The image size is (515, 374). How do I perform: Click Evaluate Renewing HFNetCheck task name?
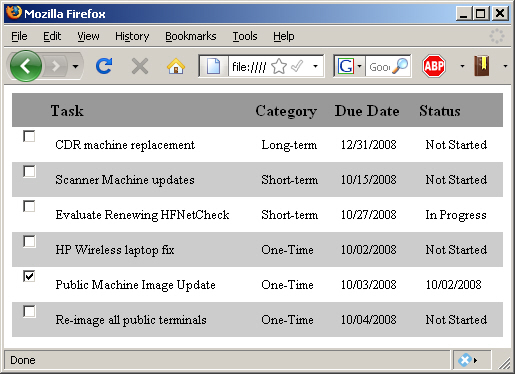coord(142,215)
